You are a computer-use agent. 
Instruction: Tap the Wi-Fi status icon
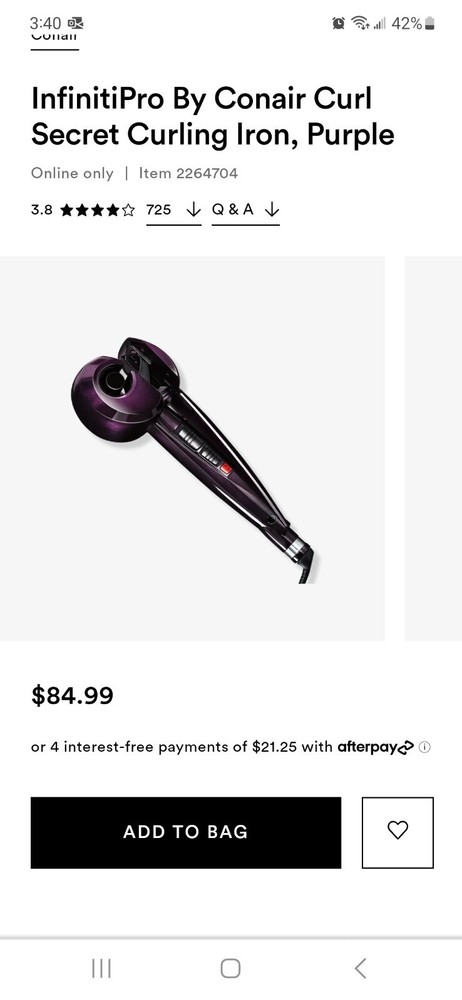coord(362,24)
